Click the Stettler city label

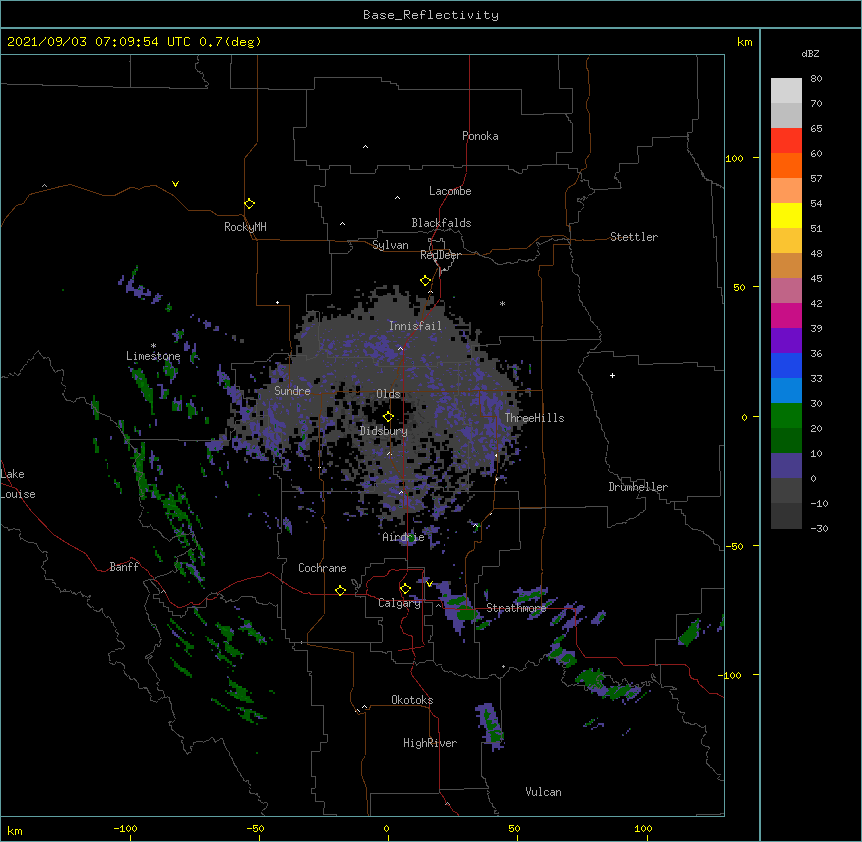(634, 237)
